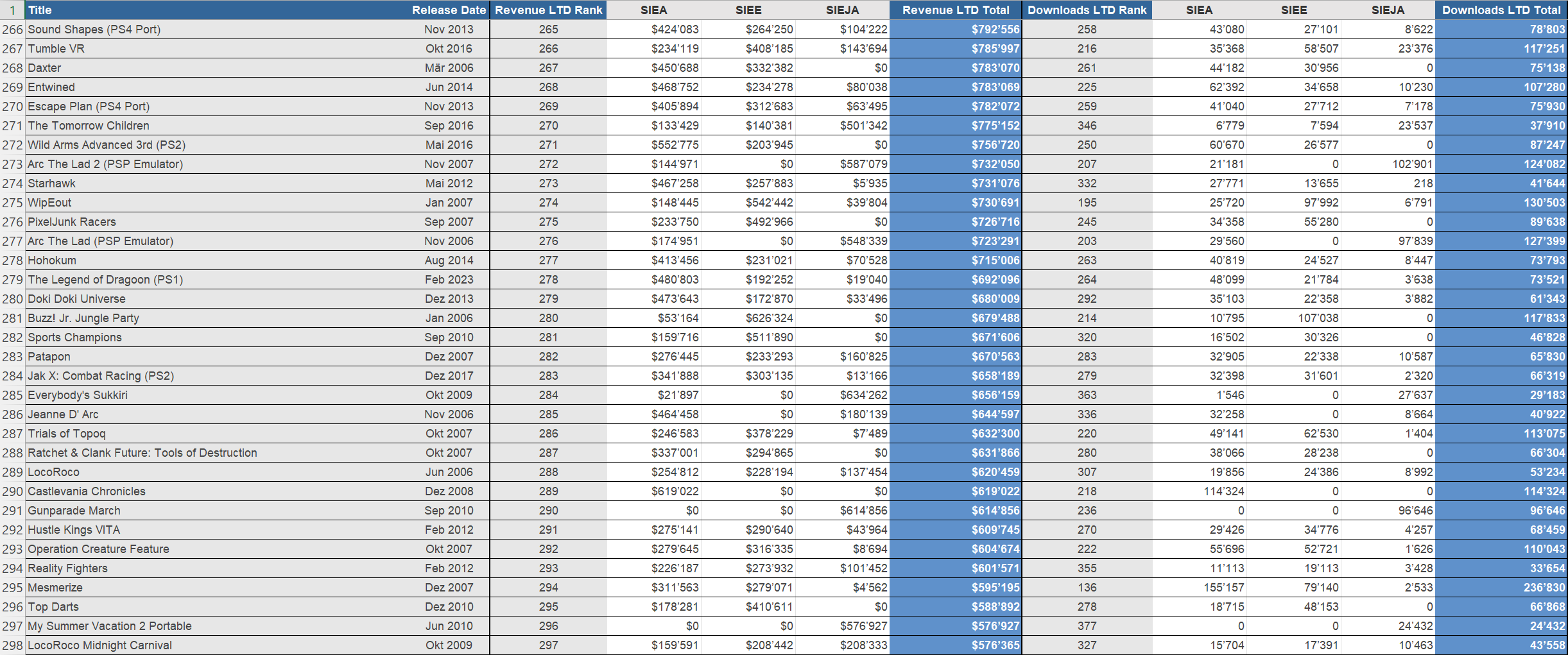The height and width of the screenshot is (655, 1568).
Task: Select the Castlevania Chronicles title cell
Action: click(87, 491)
